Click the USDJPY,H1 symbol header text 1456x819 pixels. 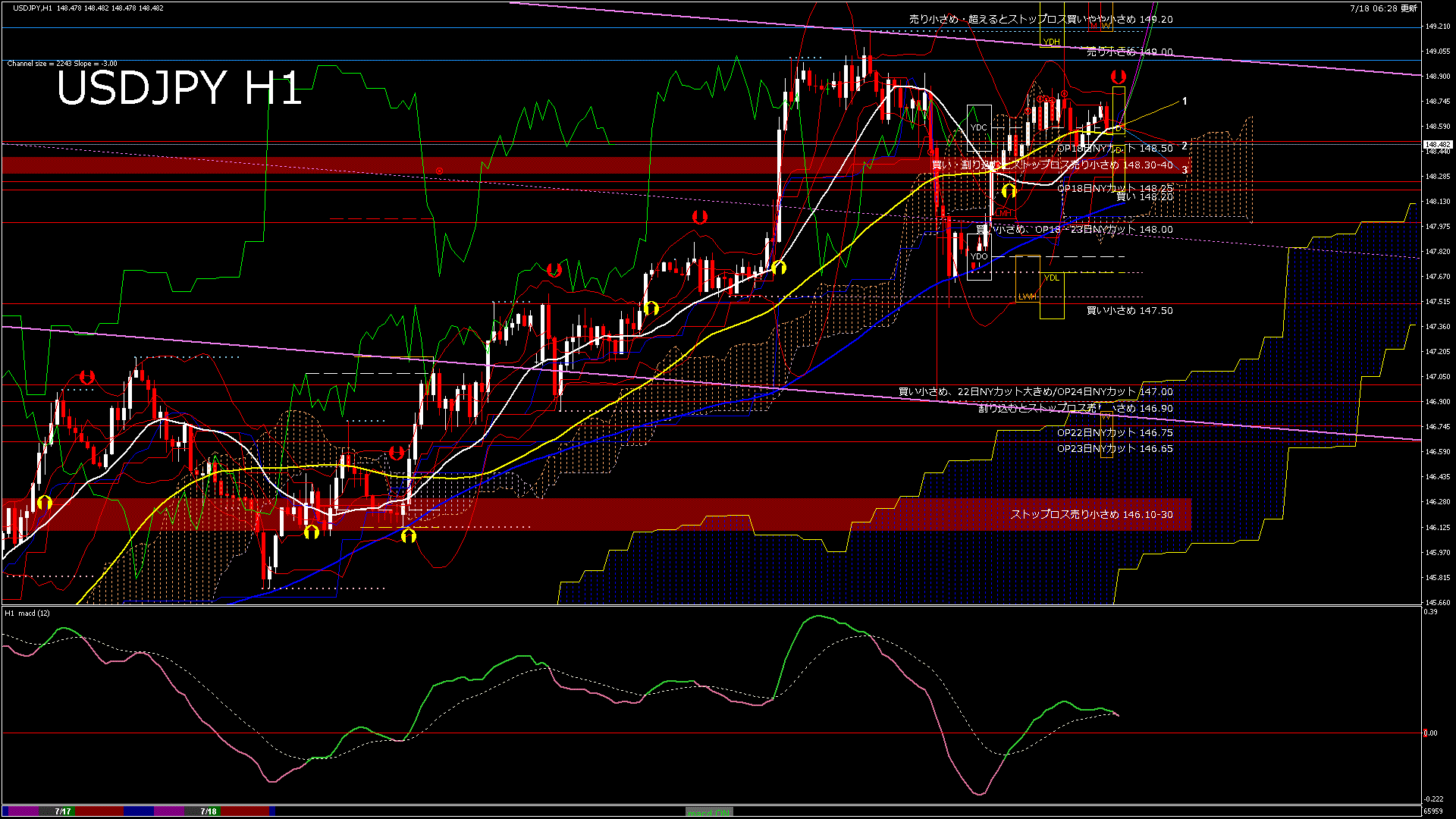33,8
